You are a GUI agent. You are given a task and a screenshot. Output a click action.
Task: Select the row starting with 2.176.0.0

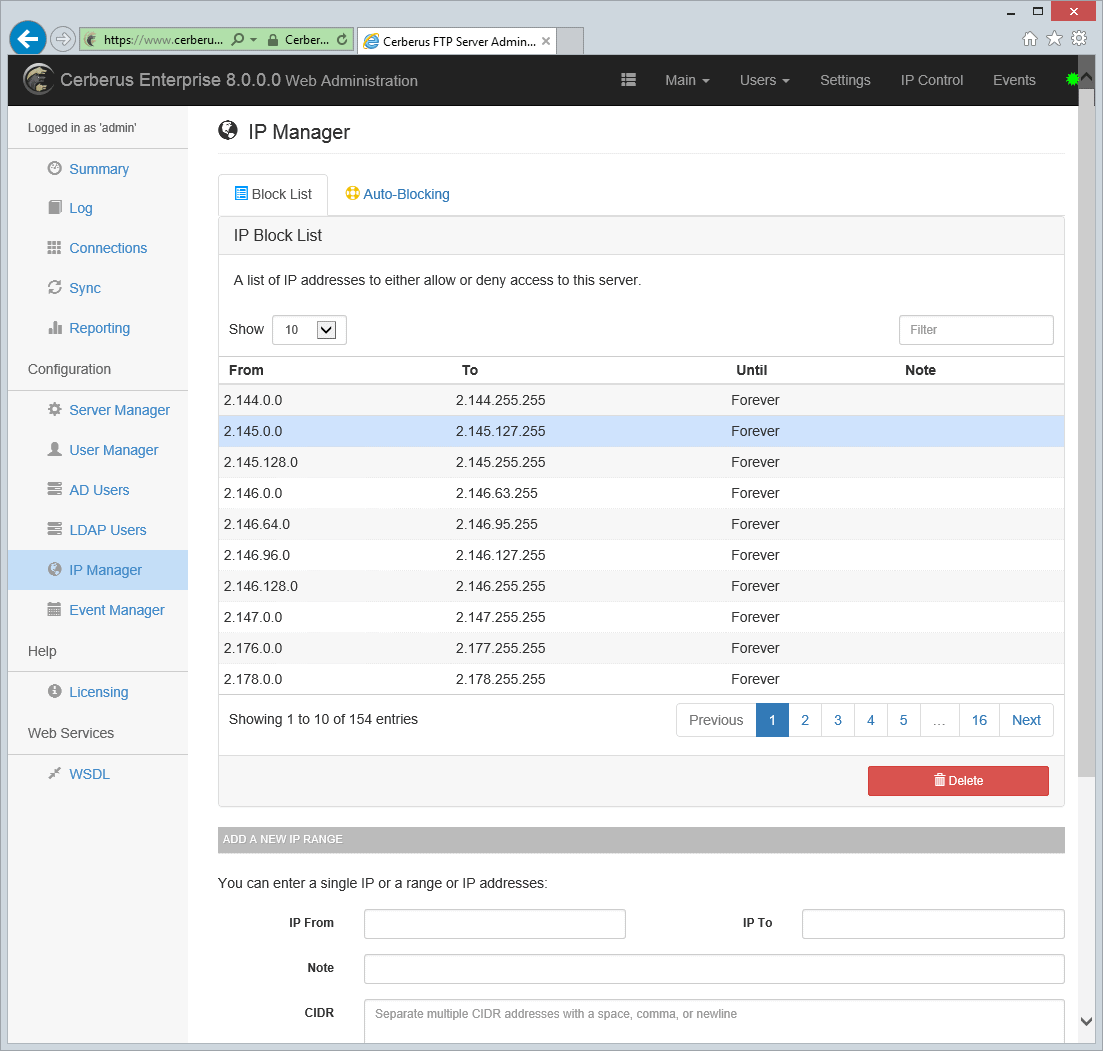(x=641, y=648)
